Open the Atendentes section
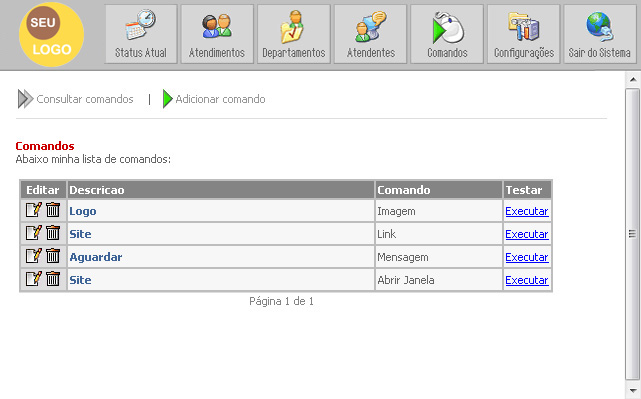 coord(370,34)
